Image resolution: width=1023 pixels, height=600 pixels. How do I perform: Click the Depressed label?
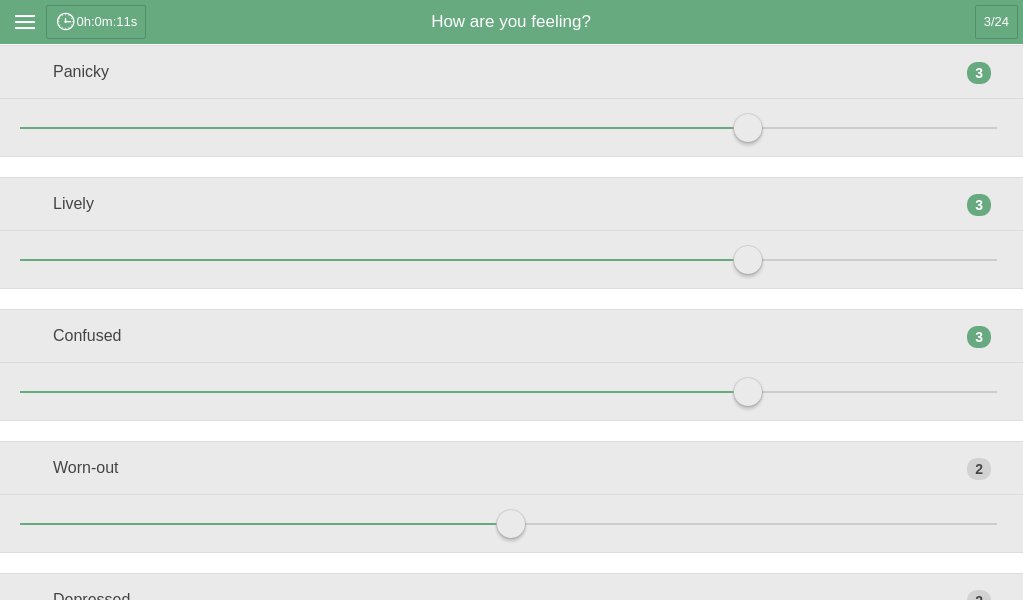point(91,596)
